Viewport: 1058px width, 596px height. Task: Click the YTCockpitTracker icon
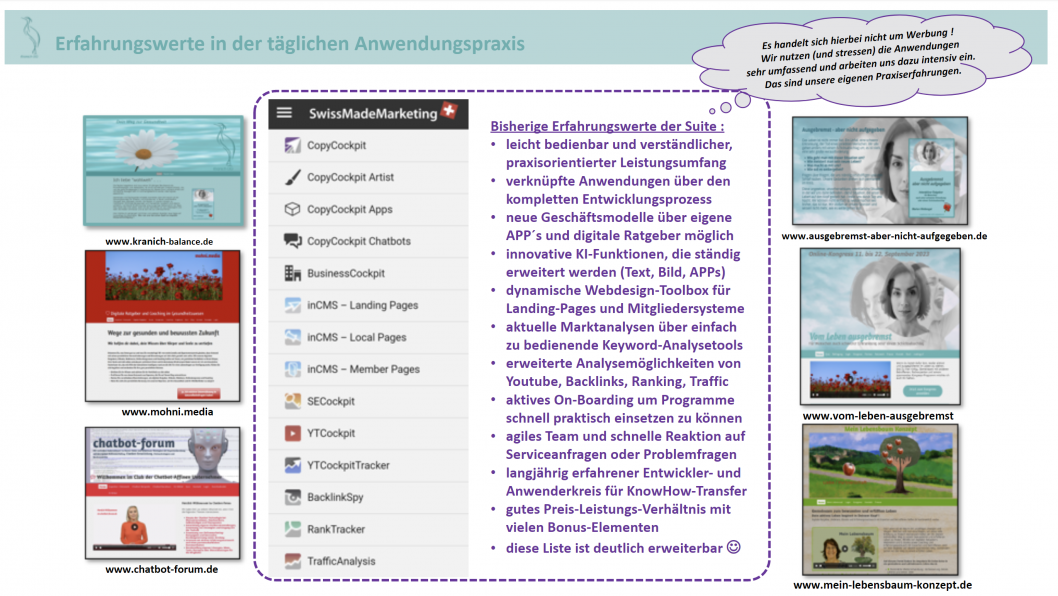(x=292, y=465)
